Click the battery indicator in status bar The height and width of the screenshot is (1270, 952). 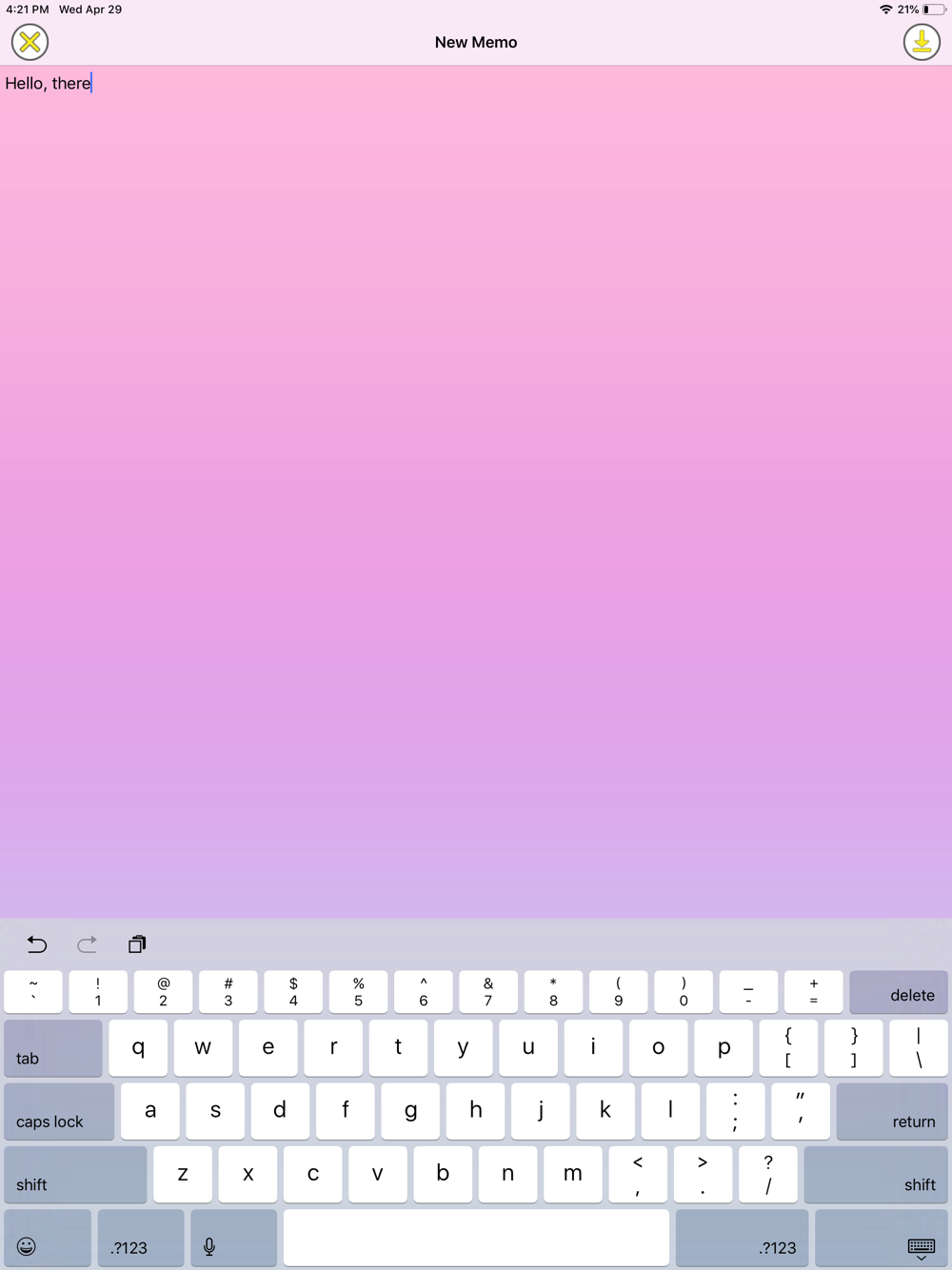[933, 10]
